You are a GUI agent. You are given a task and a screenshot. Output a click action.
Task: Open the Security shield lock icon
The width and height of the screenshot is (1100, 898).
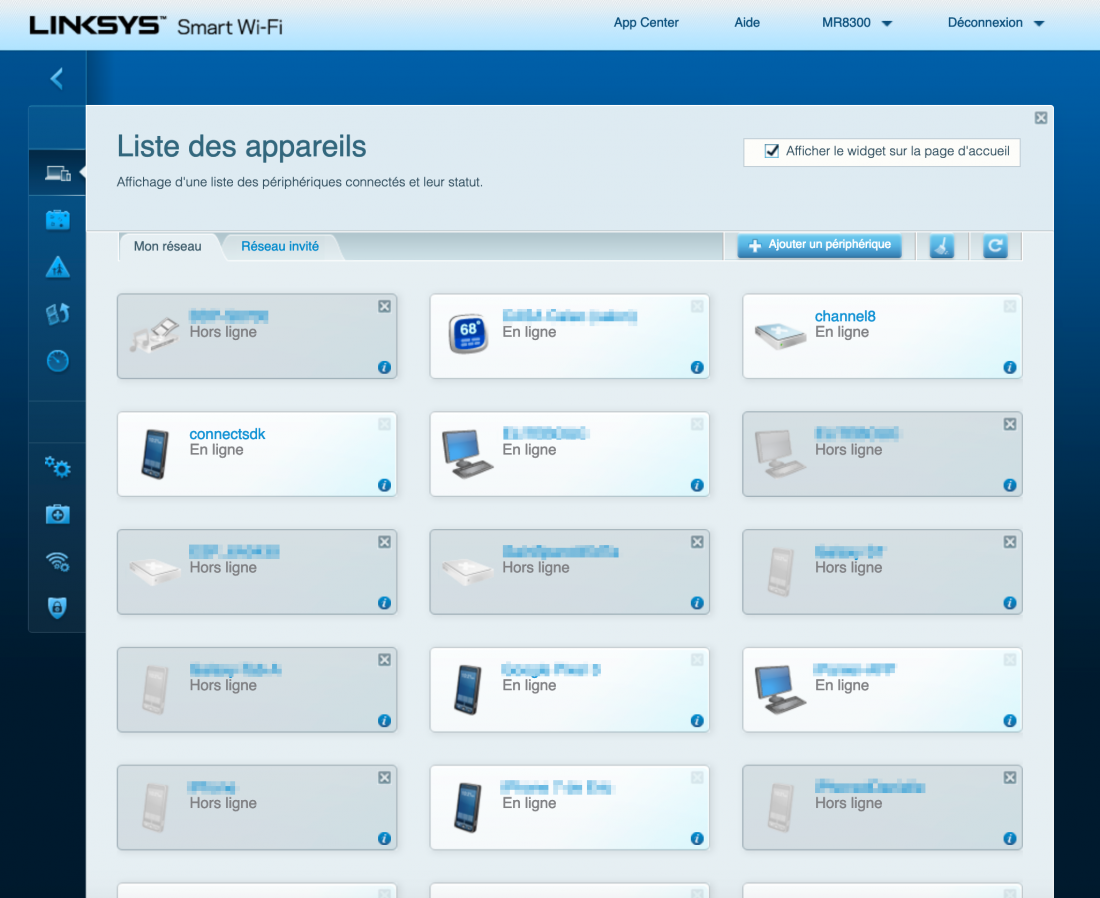pos(58,608)
